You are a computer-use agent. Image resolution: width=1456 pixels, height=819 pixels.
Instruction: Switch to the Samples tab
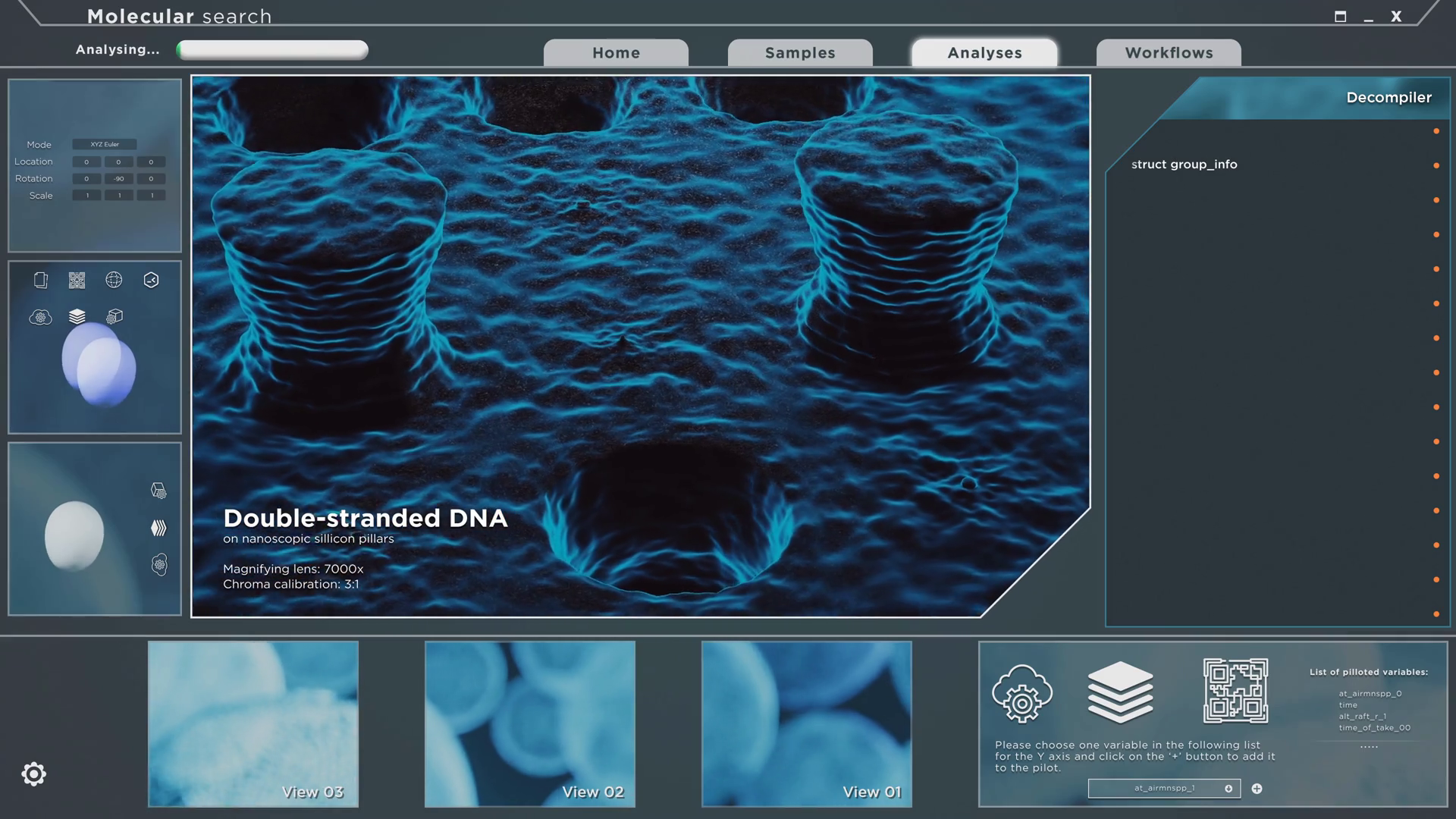click(x=799, y=53)
